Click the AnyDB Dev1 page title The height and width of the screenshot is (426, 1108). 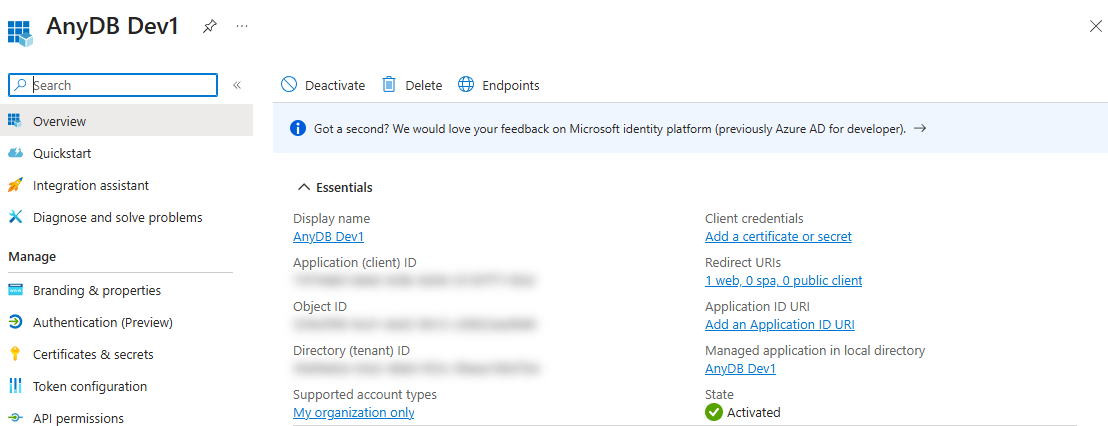point(112,26)
